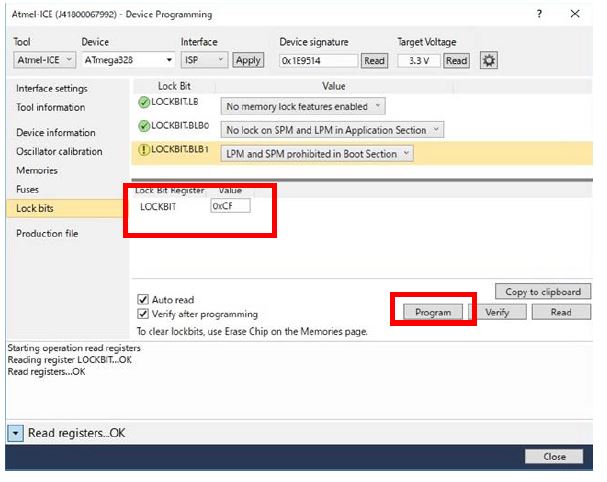Viewport: 607px width, 482px height.
Task: Click the yellow LOCKBIT.BLB1 warning icon
Action: coord(144,154)
